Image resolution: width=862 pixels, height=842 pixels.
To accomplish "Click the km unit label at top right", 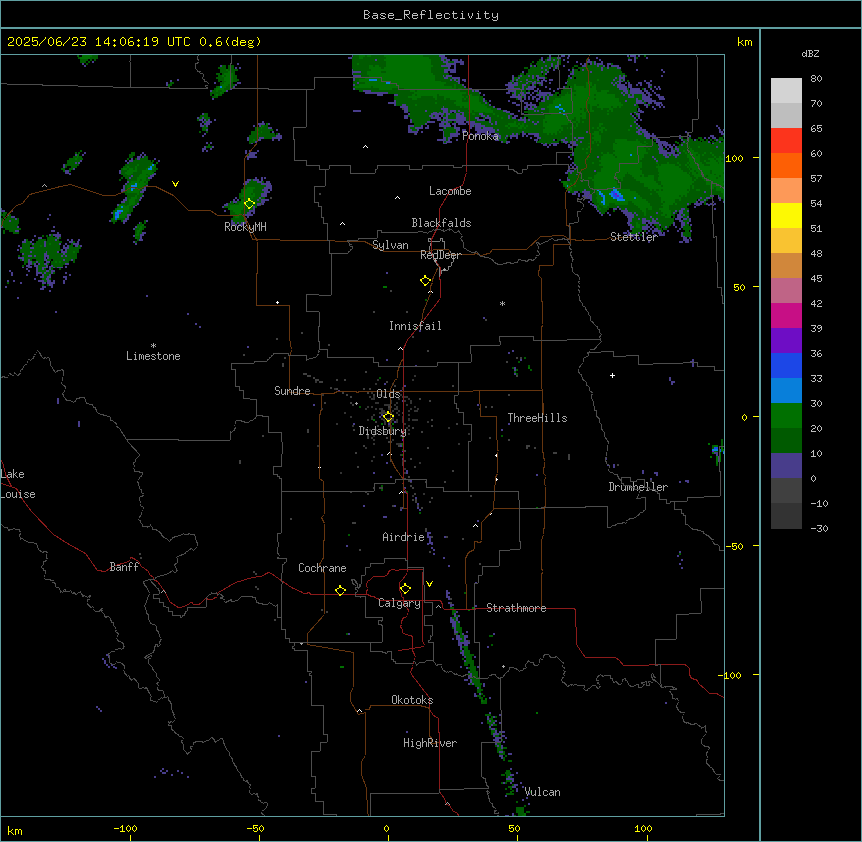I will (744, 42).
